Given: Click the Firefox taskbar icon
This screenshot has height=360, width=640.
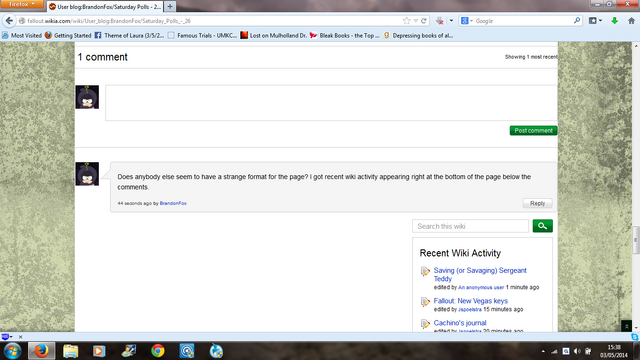Looking at the screenshot, I should coord(41,351).
